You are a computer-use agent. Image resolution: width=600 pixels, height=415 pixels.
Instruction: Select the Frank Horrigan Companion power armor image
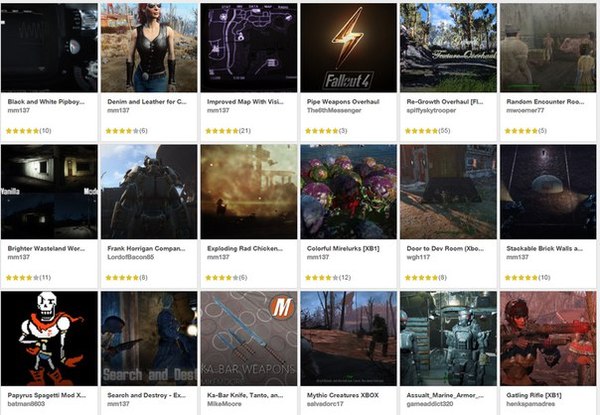point(149,192)
